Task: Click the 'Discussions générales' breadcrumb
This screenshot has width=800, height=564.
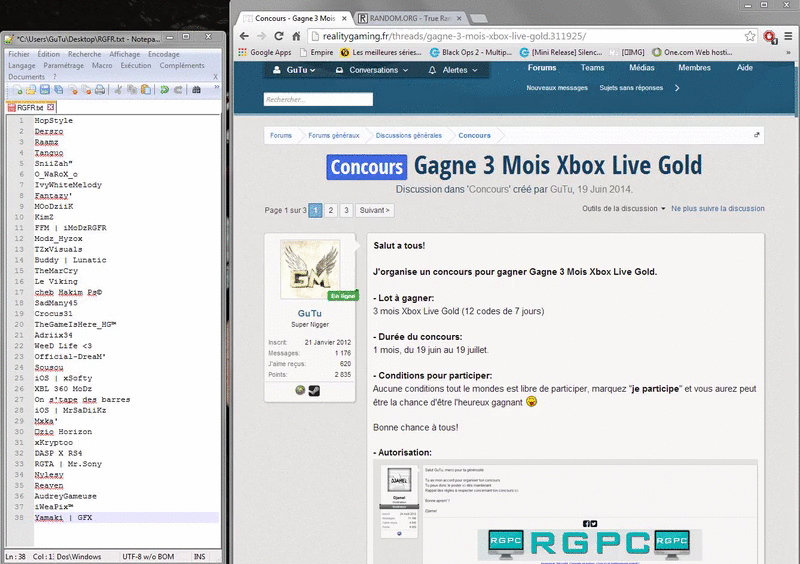Action: (x=409, y=135)
